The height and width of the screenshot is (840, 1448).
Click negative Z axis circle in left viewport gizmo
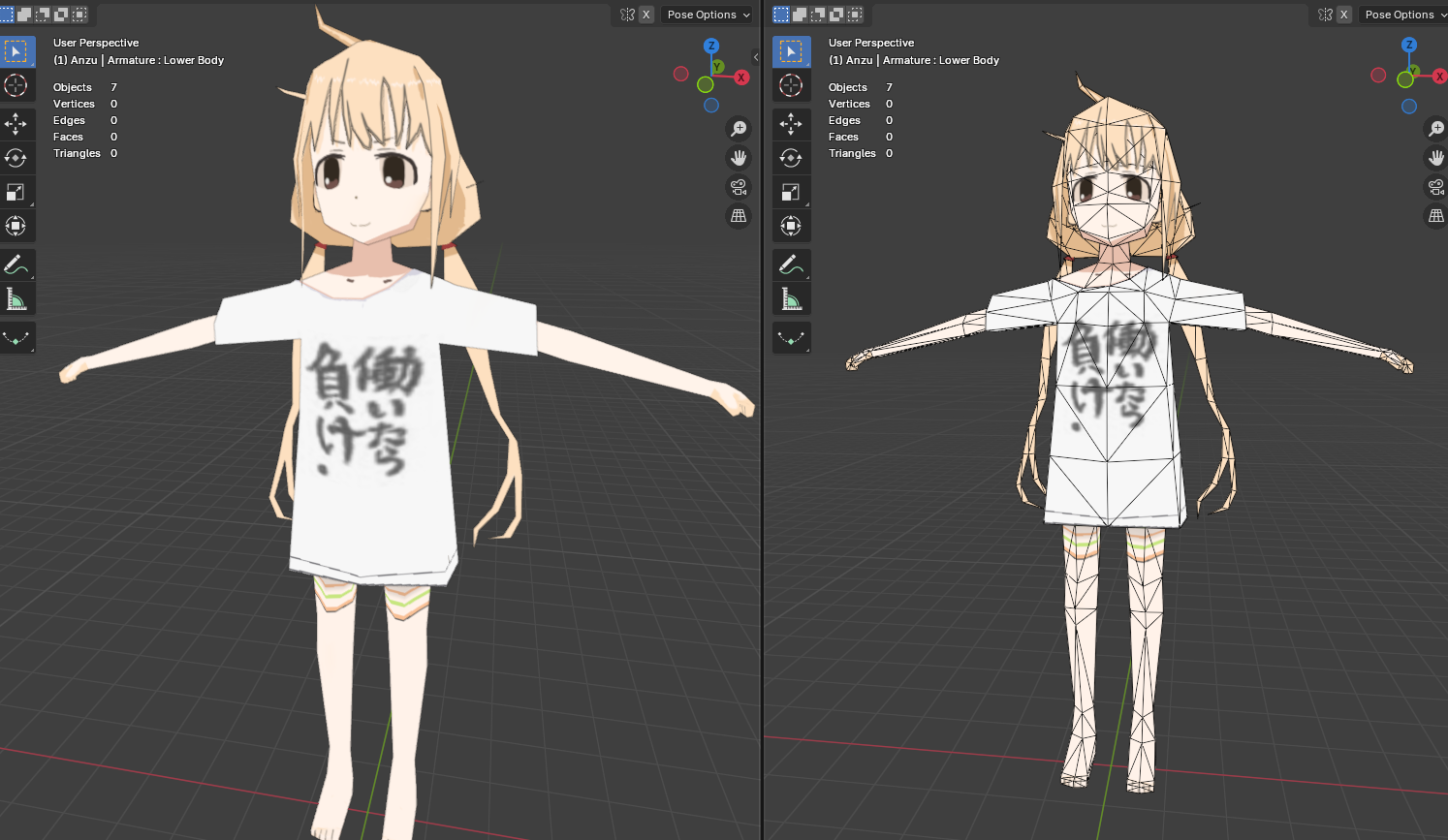click(x=711, y=106)
